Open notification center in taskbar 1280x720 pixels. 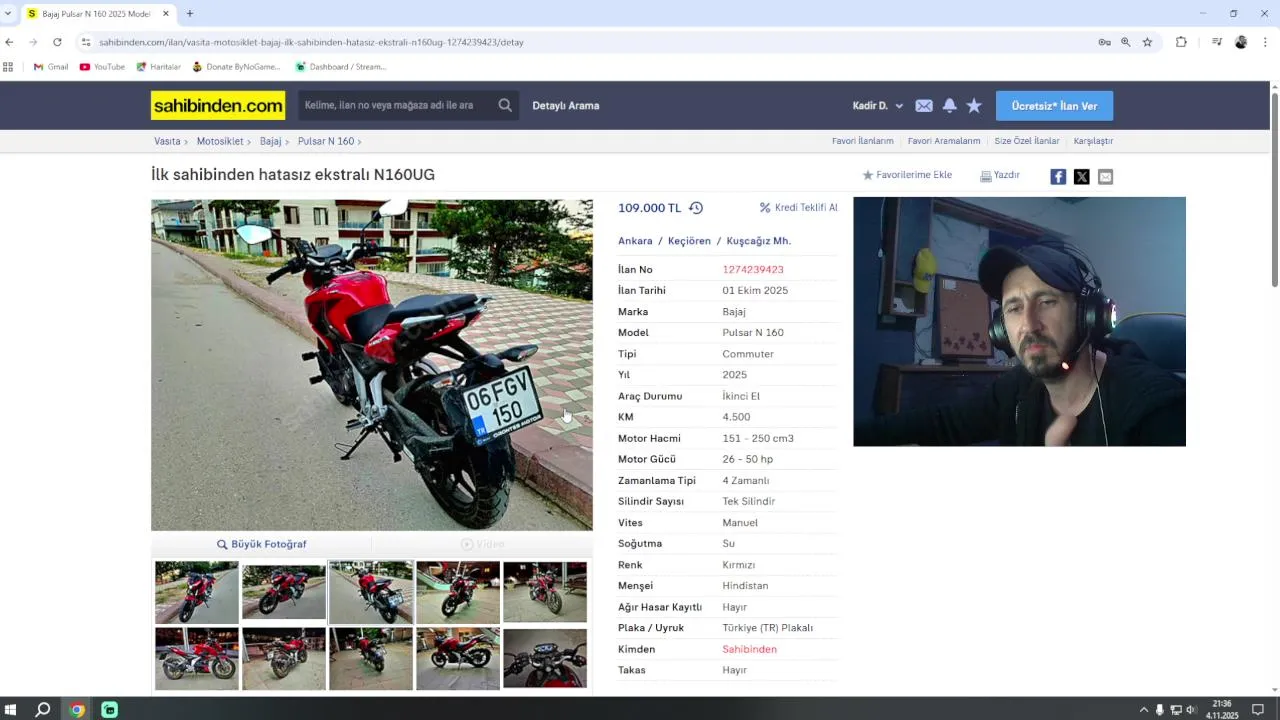[x=1258, y=710]
